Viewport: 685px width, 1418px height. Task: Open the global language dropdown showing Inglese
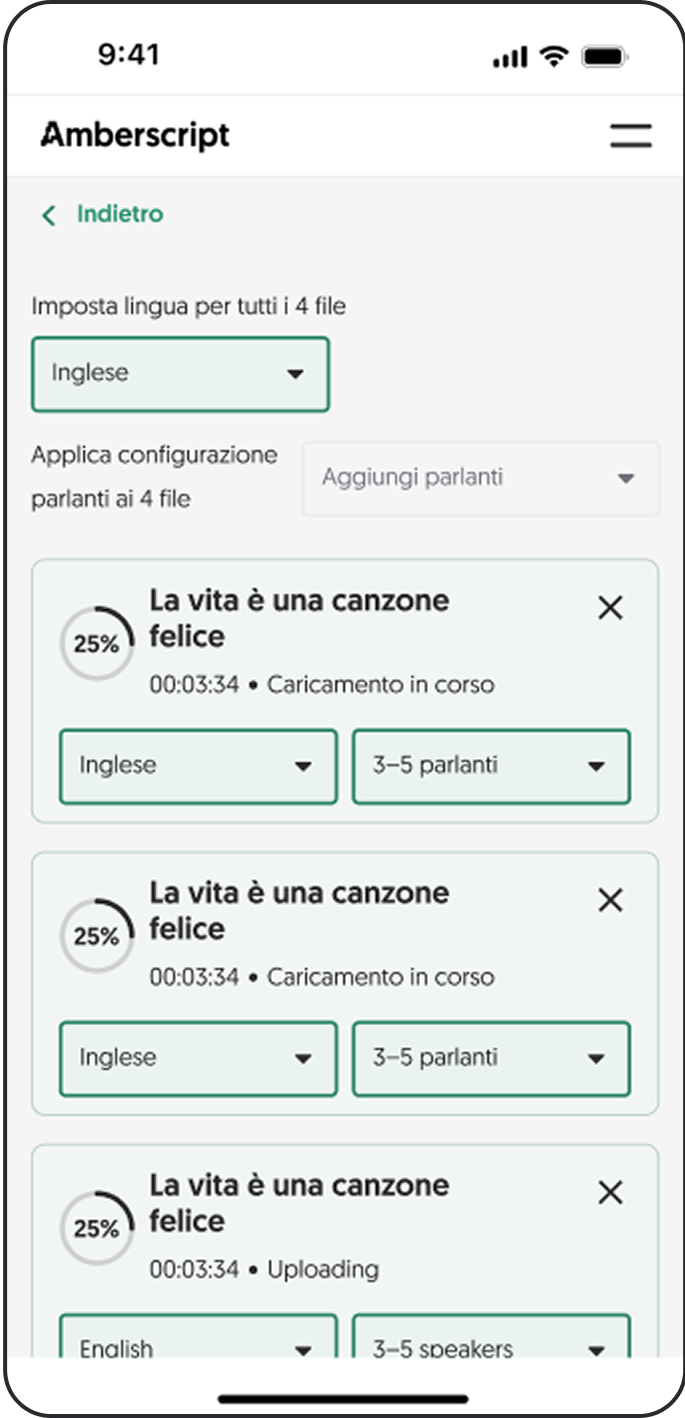tap(180, 374)
